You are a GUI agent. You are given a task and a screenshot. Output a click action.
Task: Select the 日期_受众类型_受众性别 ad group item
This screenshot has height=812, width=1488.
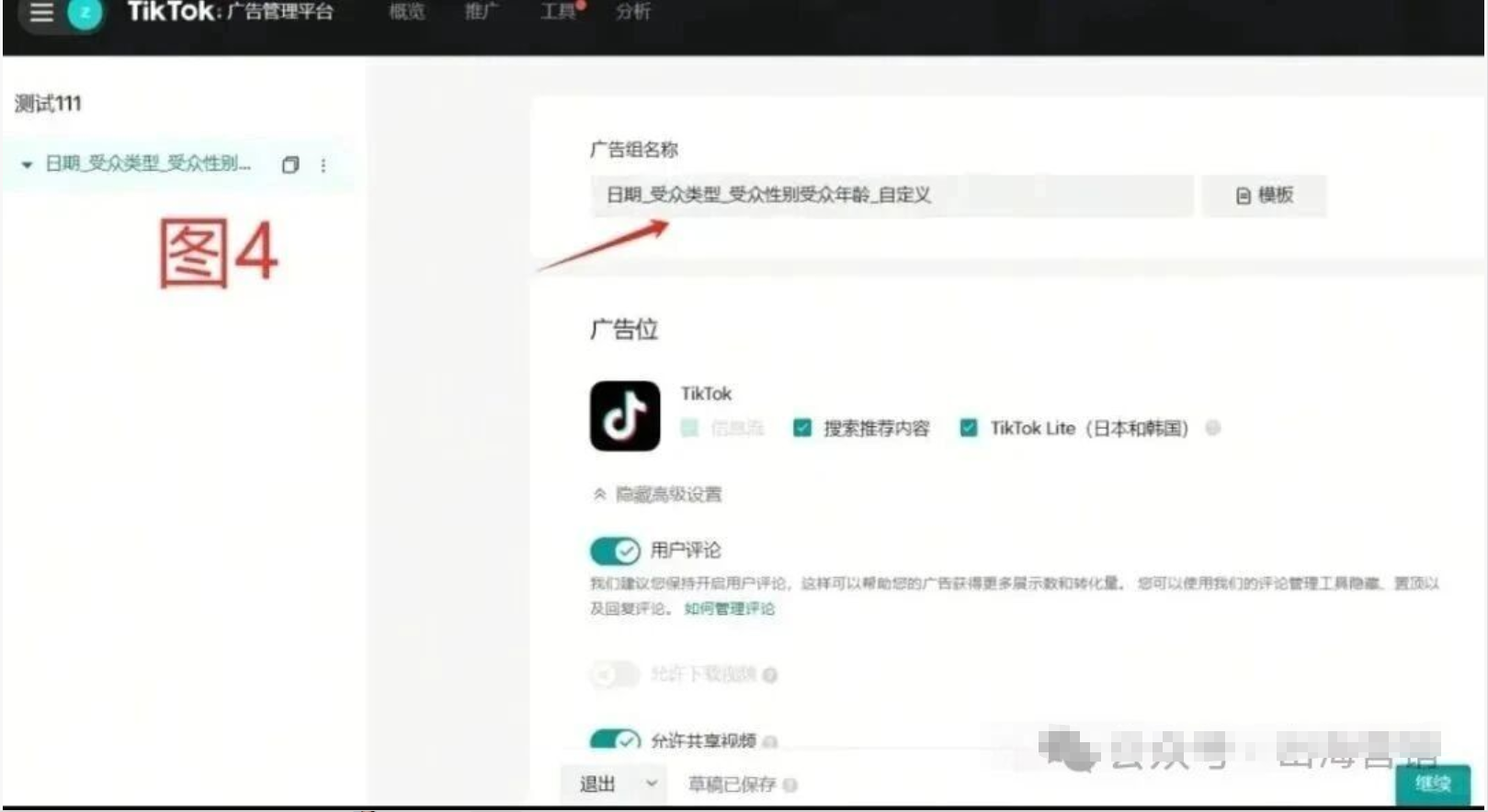[x=148, y=164]
